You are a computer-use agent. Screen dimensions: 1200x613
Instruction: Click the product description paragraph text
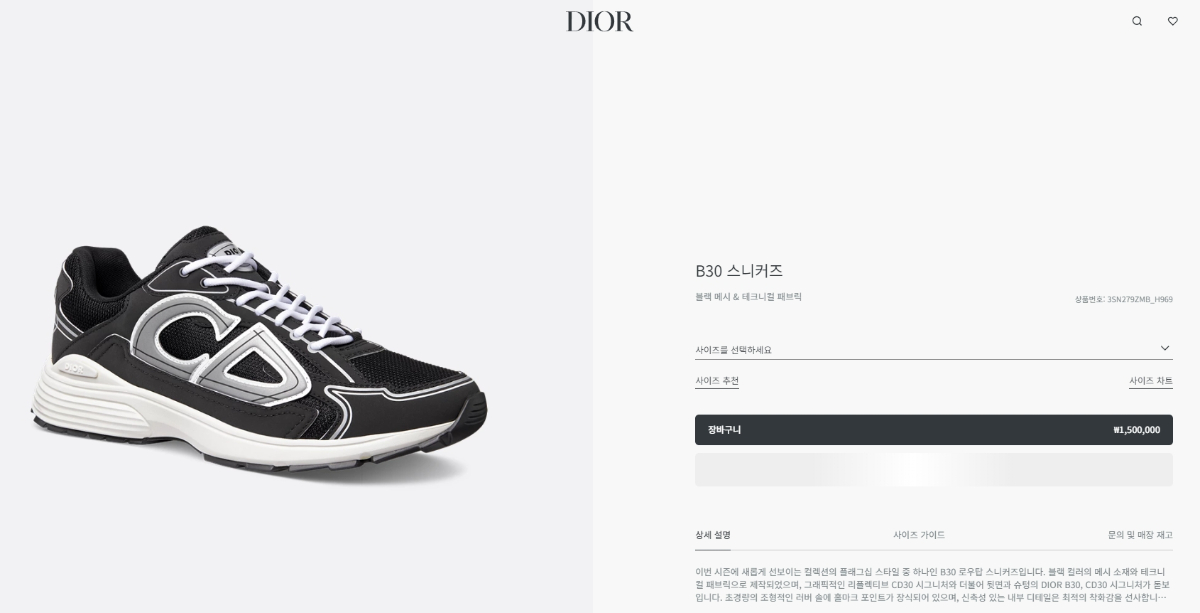934,584
